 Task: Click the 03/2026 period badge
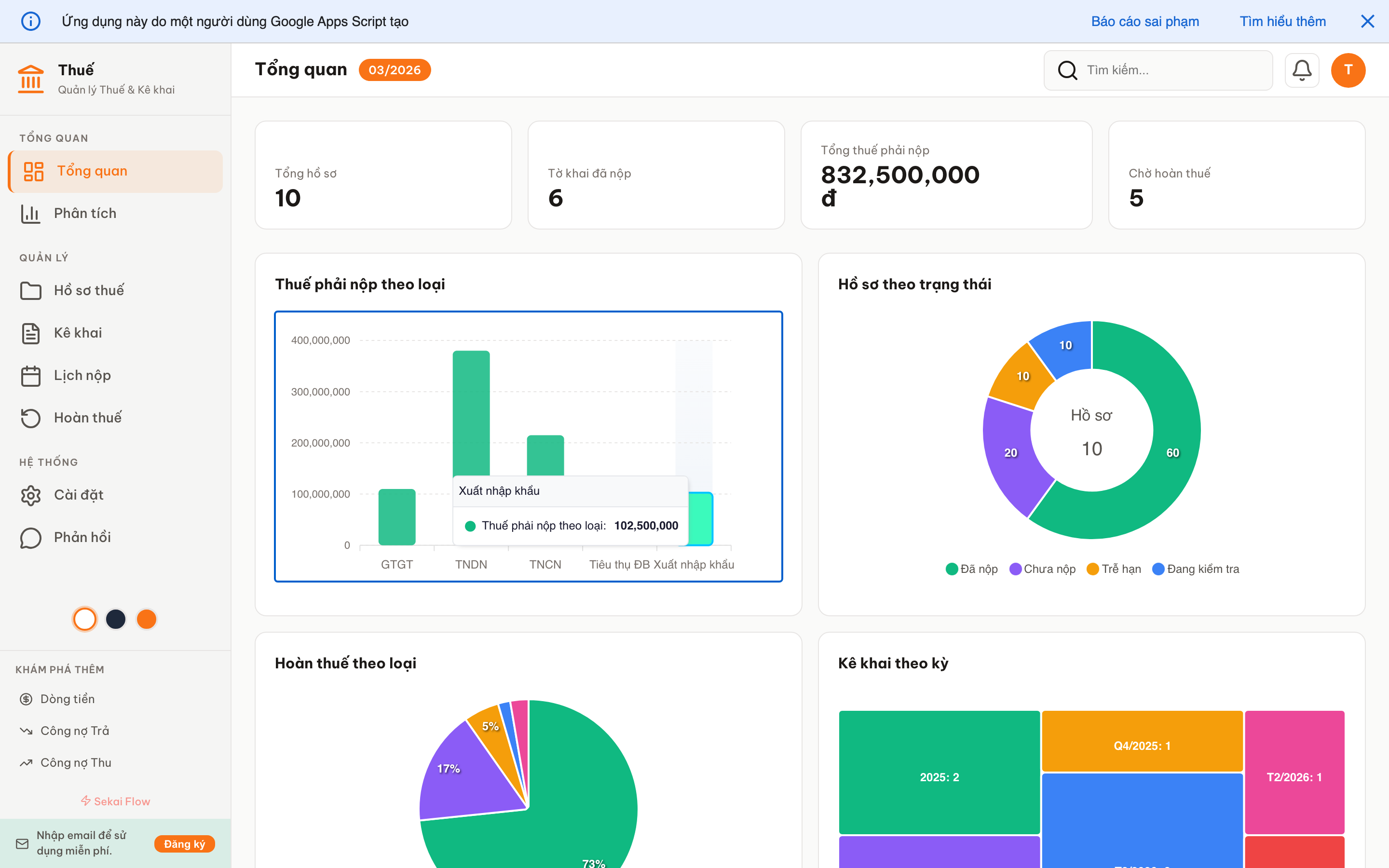(395, 70)
